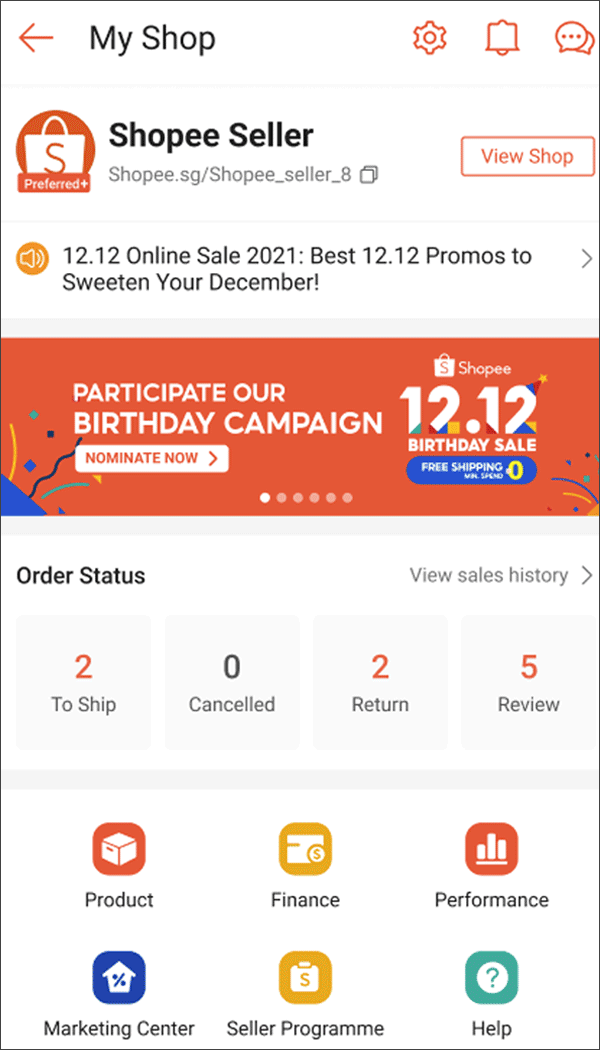Copy the shop link Shopee_seller_8
Screen dimensions: 600x1050
[x=369, y=173]
